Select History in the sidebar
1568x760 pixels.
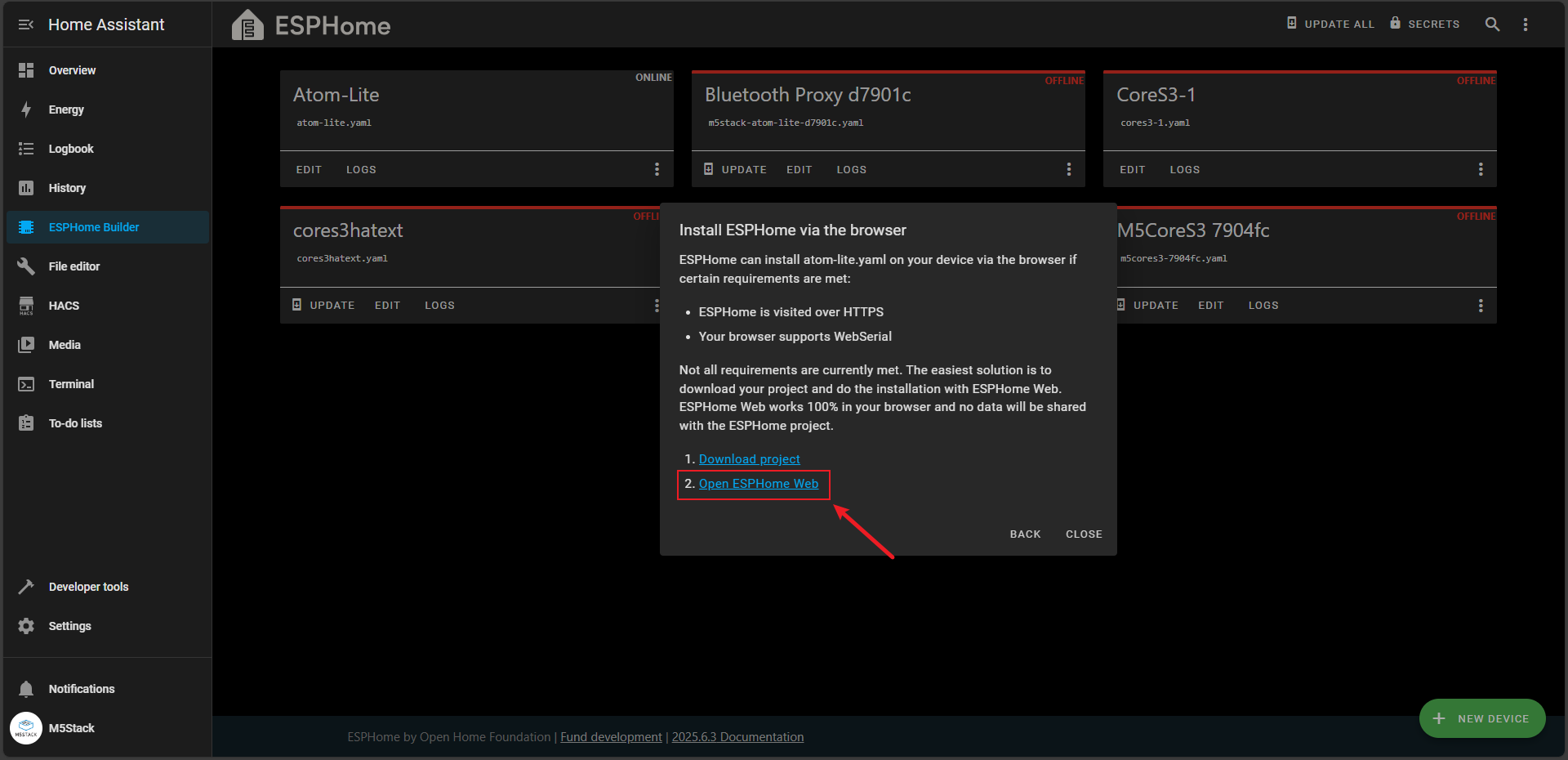coord(107,188)
